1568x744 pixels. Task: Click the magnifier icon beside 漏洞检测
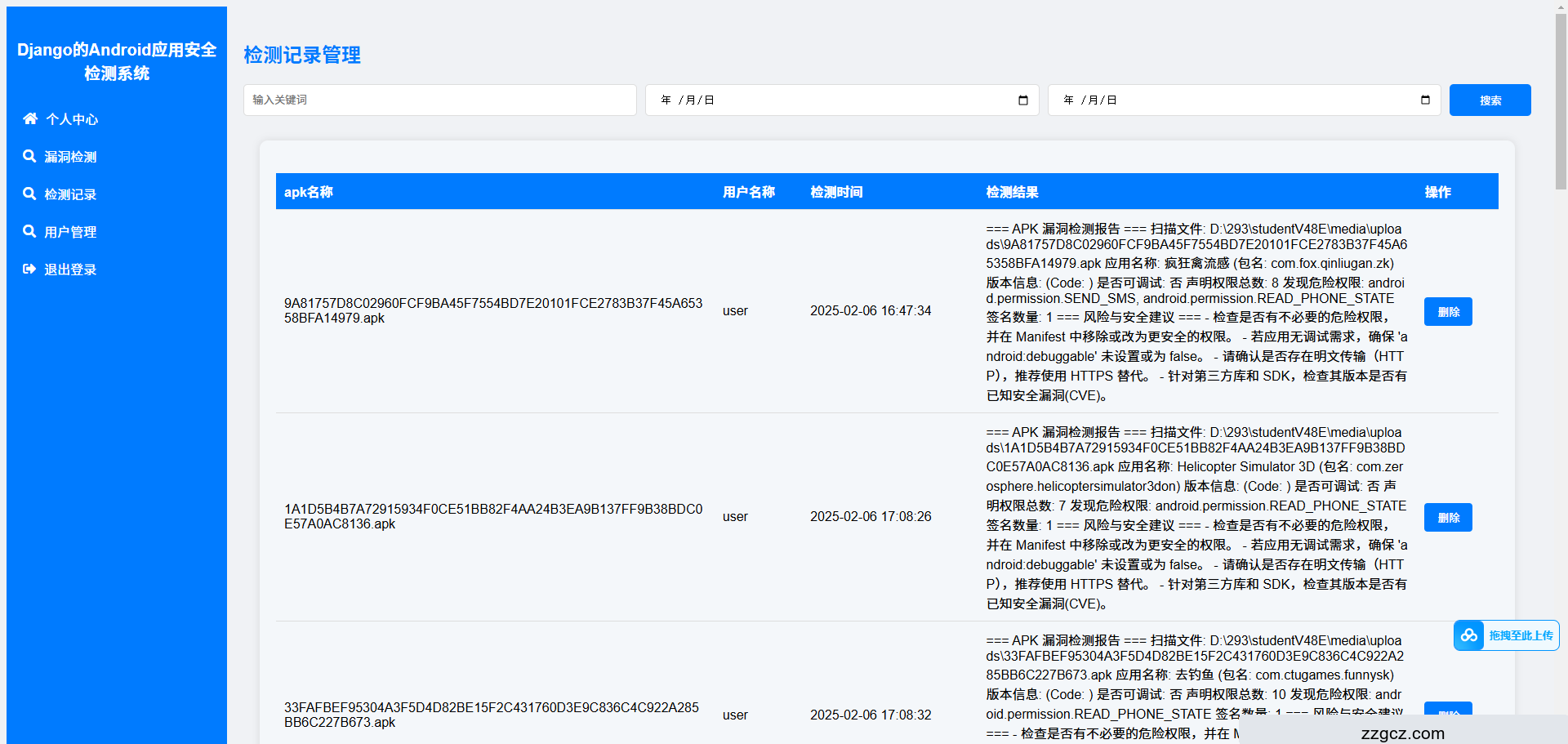point(29,157)
